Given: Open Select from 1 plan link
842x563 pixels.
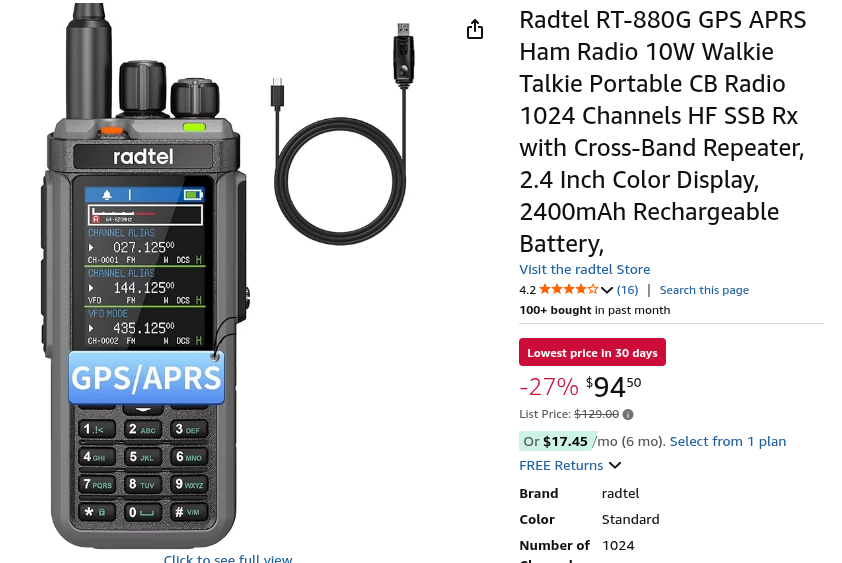Looking at the screenshot, I should click(x=728, y=441).
